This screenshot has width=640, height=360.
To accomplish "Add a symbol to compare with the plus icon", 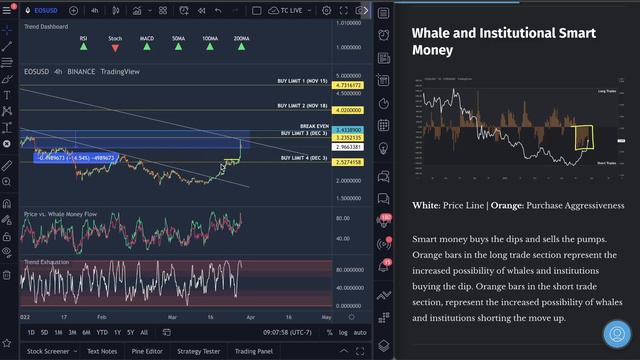I will click(x=73, y=11).
